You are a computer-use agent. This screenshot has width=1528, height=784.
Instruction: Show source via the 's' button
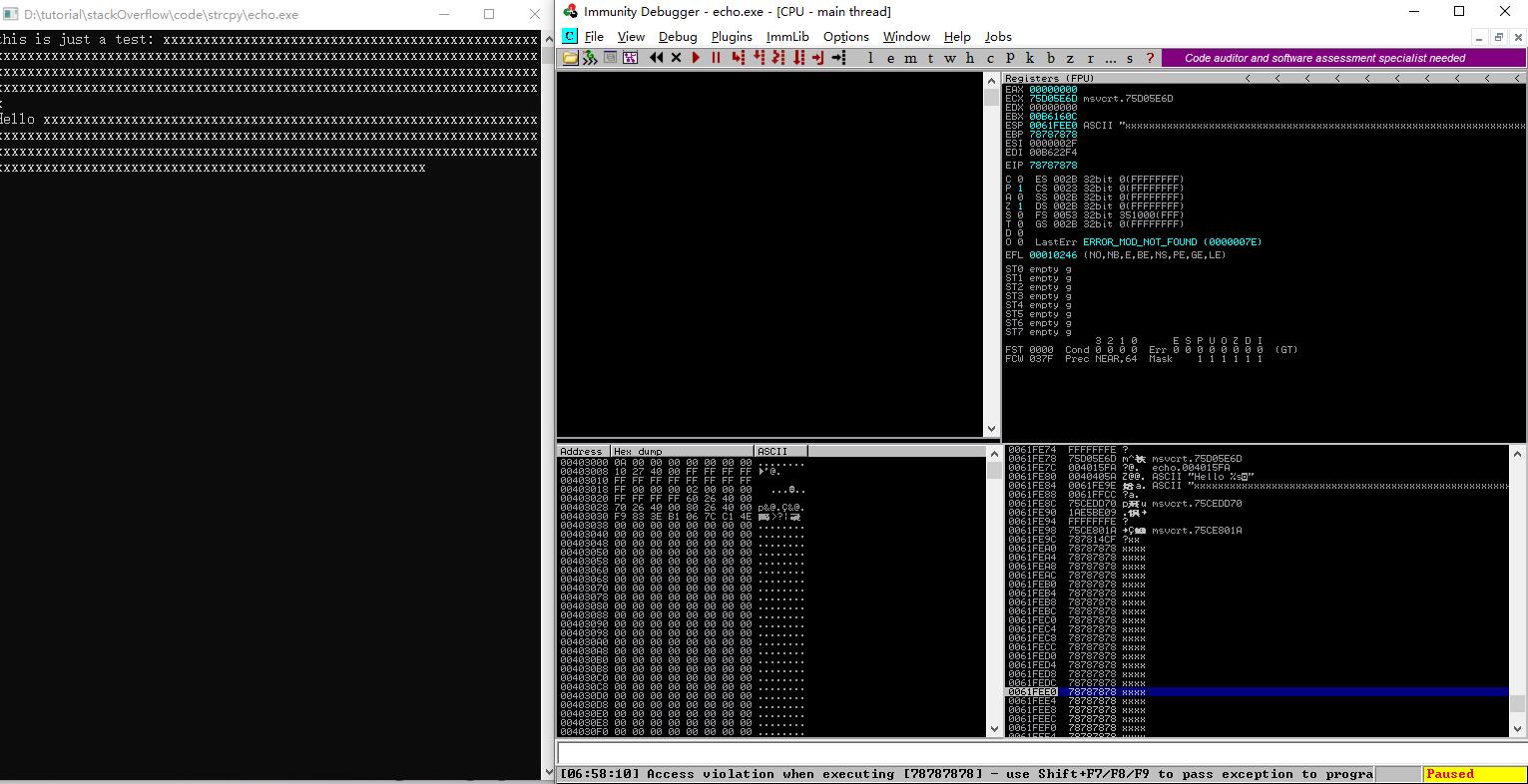(x=1130, y=58)
